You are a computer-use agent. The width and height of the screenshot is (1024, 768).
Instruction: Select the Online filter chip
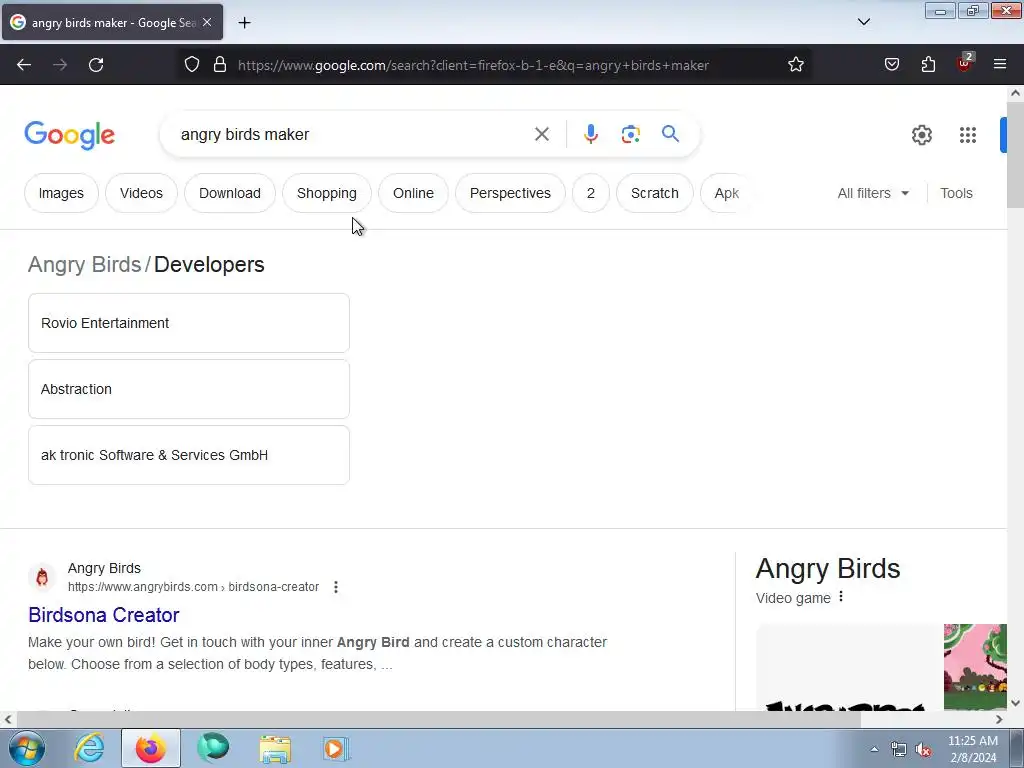coord(413,193)
